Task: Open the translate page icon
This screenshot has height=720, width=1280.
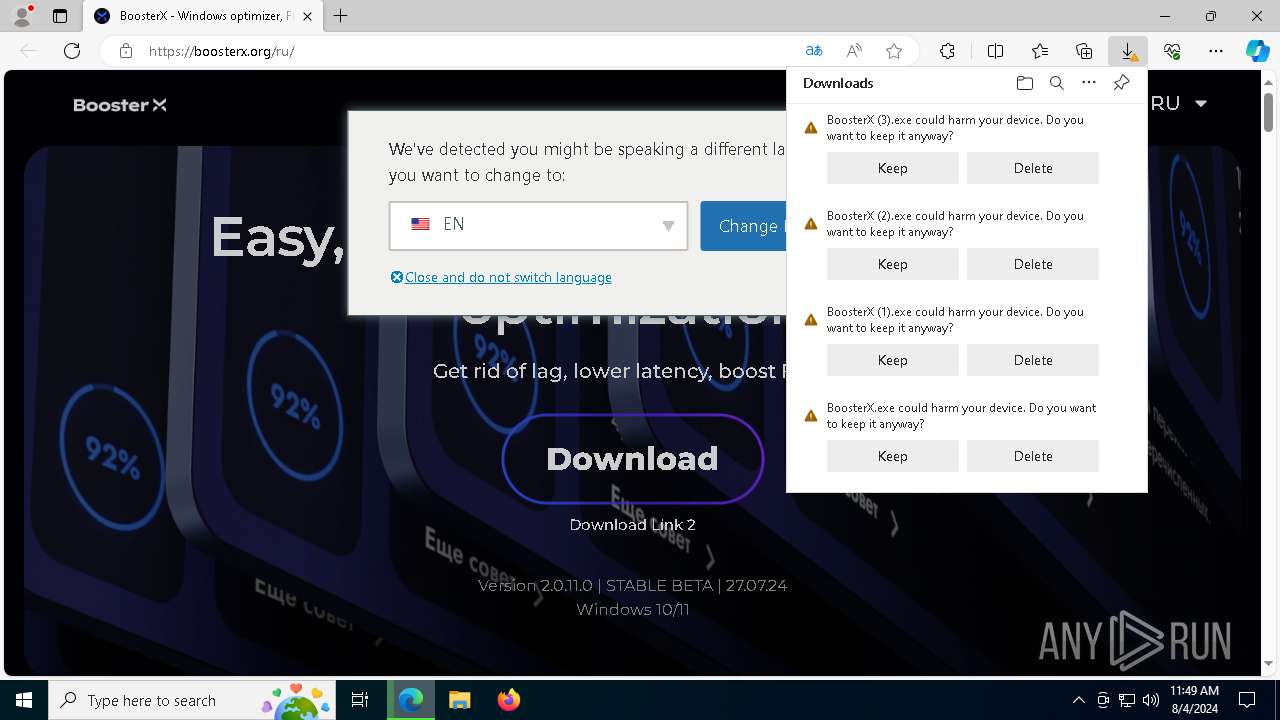Action: pyautogui.click(x=814, y=51)
